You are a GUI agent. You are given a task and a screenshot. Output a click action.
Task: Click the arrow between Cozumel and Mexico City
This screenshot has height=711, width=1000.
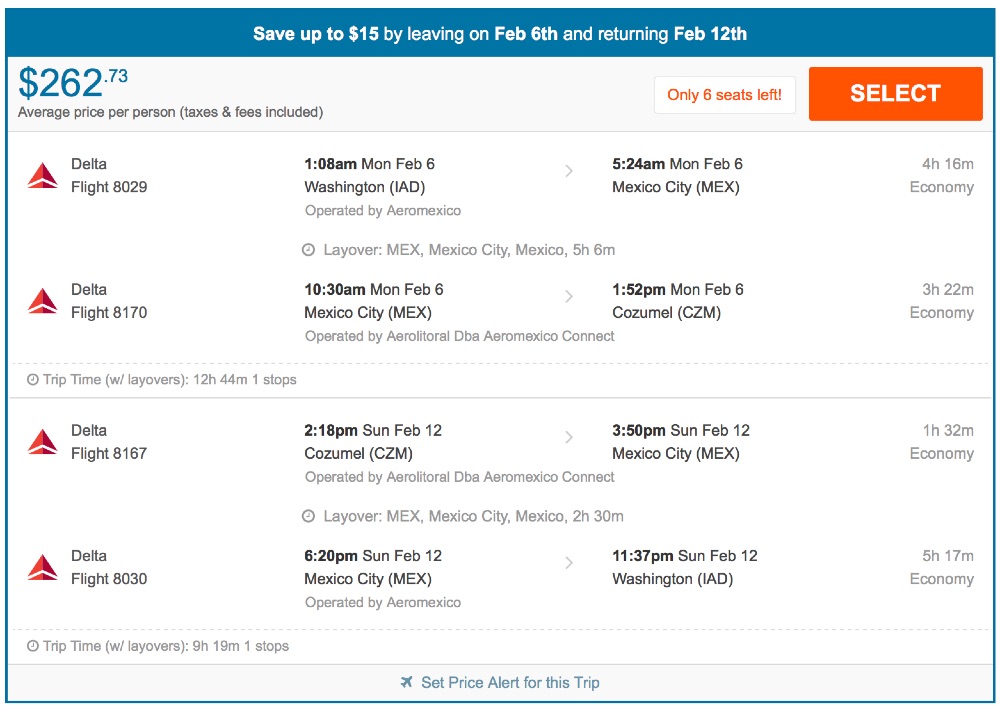coord(569,438)
